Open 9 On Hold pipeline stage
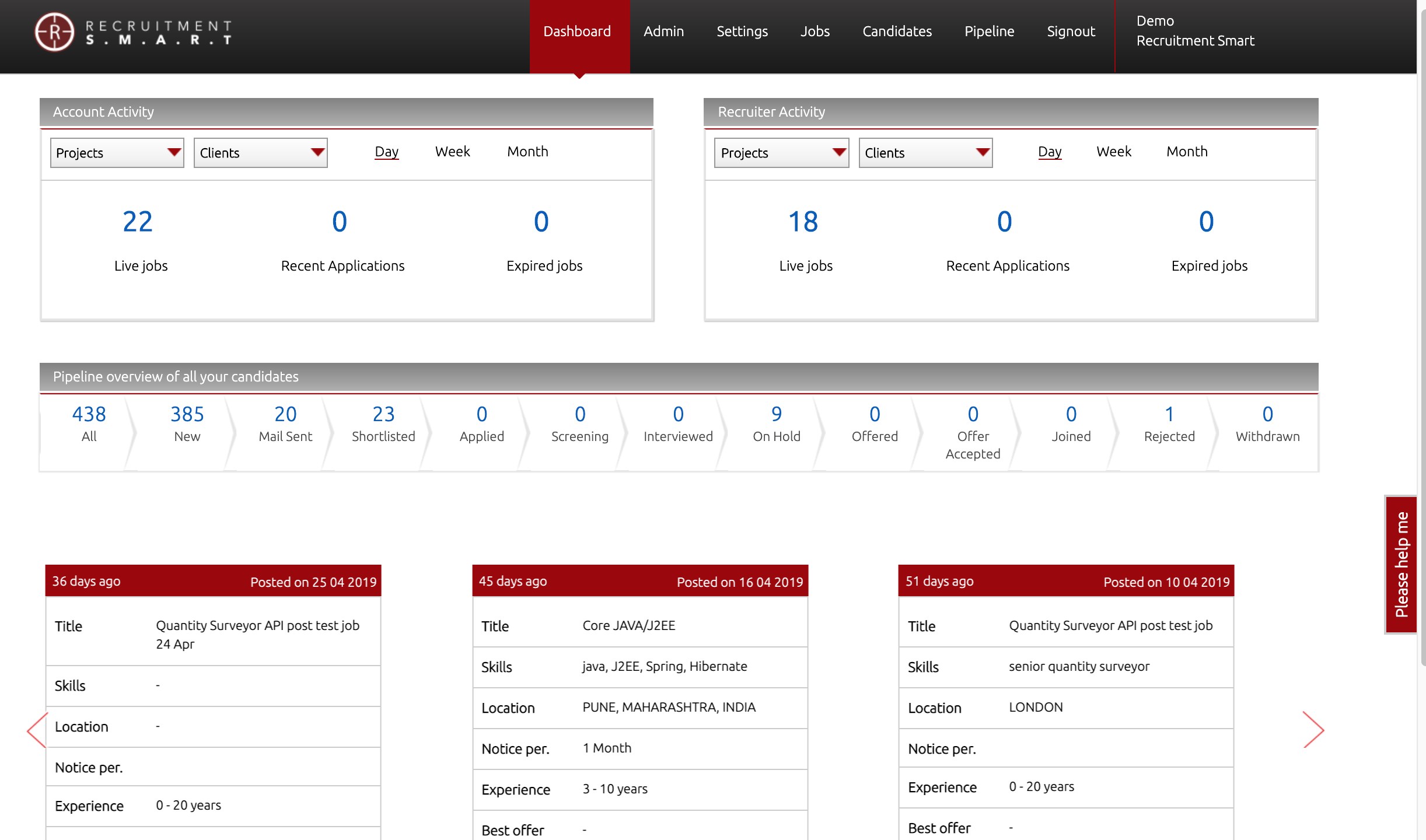Viewport: 1426px width, 840px height. 776,424
